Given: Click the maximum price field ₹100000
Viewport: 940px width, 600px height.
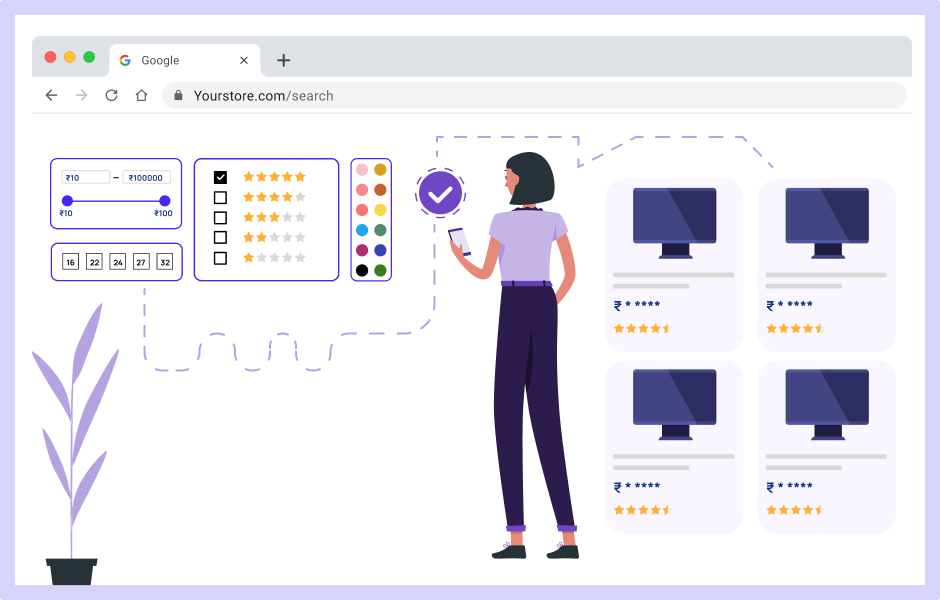Looking at the screenshot, I should [x=147, y=177].
